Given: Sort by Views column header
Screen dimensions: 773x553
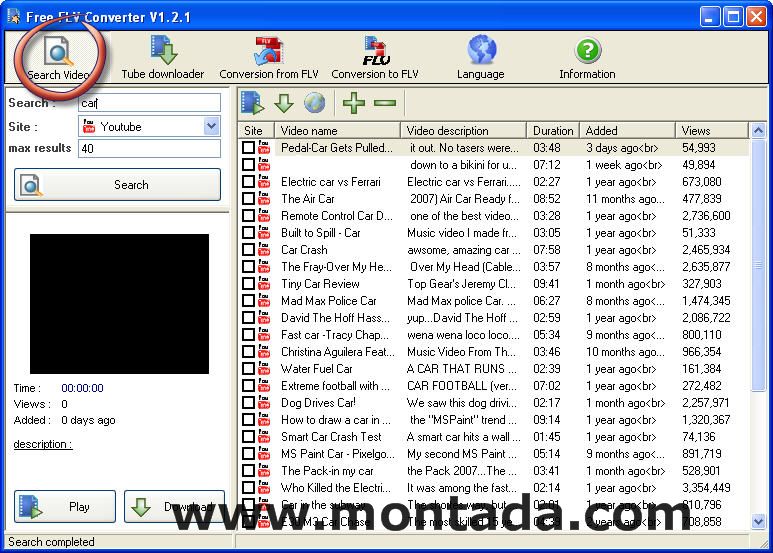Looking at the screenshot, I should tap(712, 131).
